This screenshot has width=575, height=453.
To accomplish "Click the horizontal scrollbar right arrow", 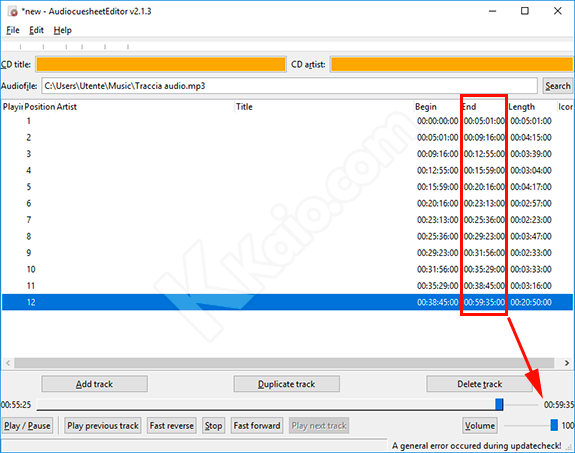I will 567,363.
